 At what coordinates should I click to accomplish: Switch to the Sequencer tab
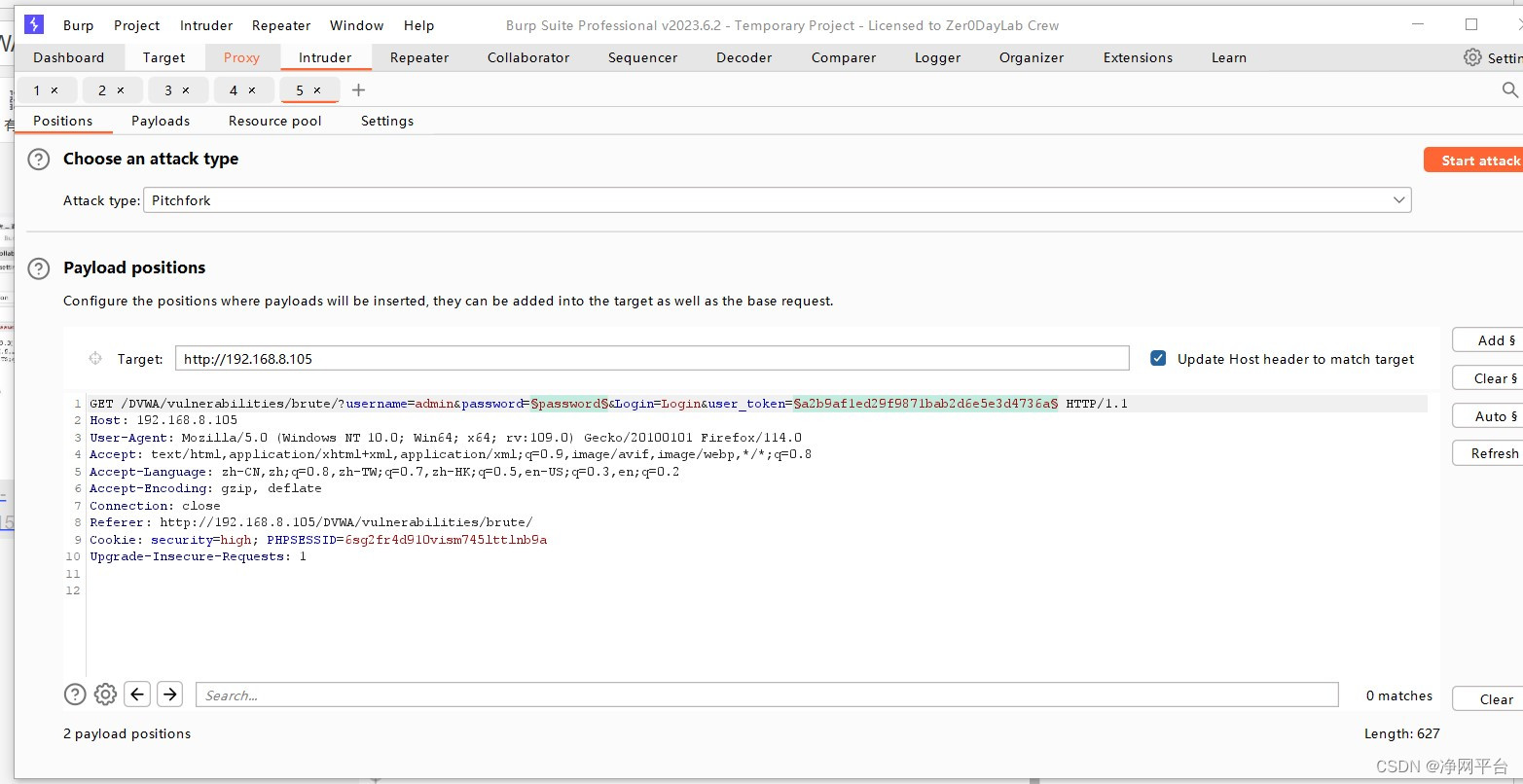(642, 57)
